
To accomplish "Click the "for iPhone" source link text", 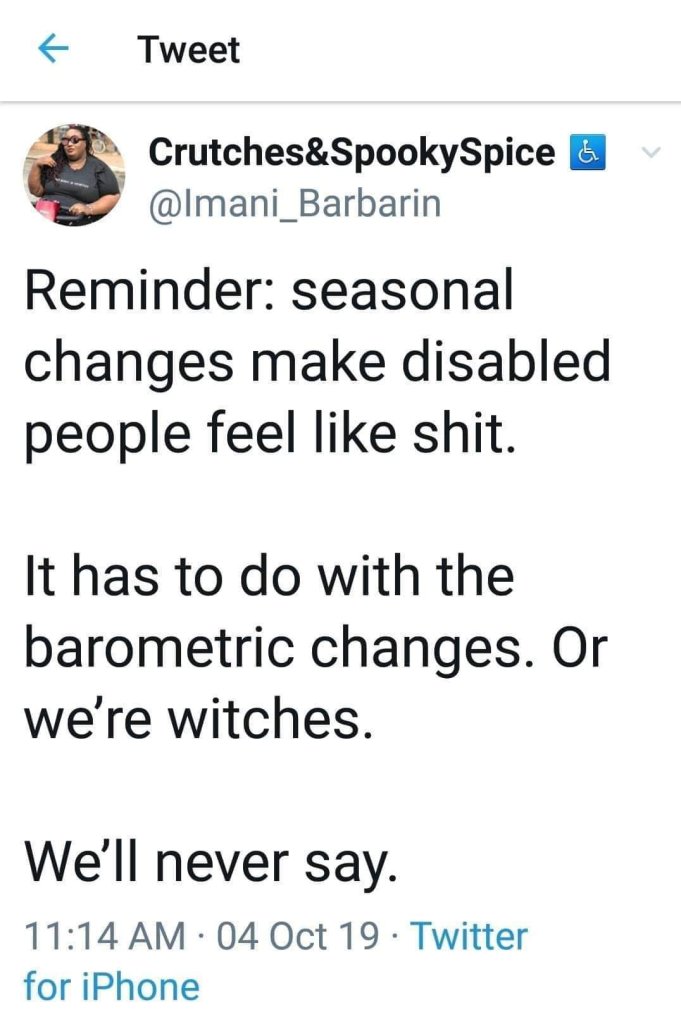I will (x=111, y=987).
